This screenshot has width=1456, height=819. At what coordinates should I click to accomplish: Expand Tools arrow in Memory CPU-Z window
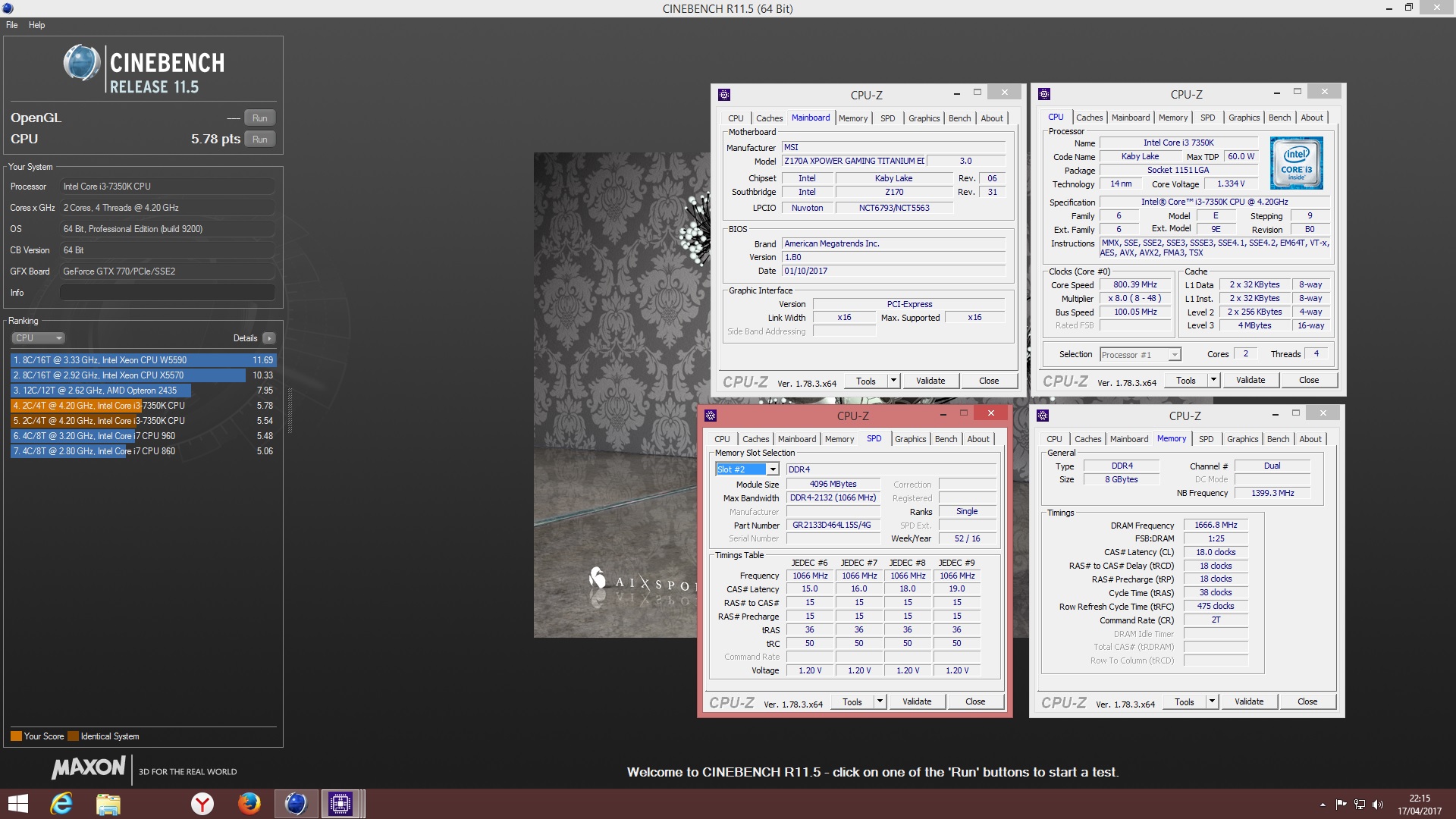[x=1212, y=701]
